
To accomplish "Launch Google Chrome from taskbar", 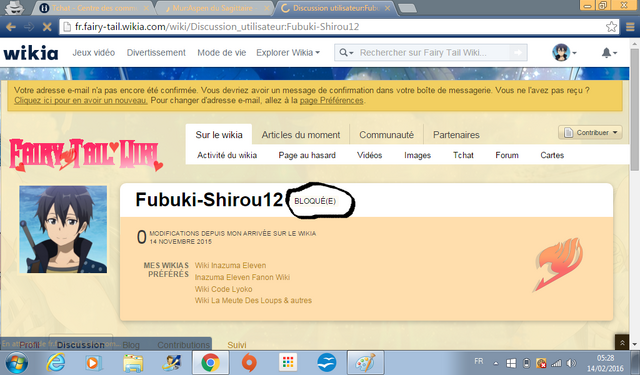I will (x=210, y=362).
